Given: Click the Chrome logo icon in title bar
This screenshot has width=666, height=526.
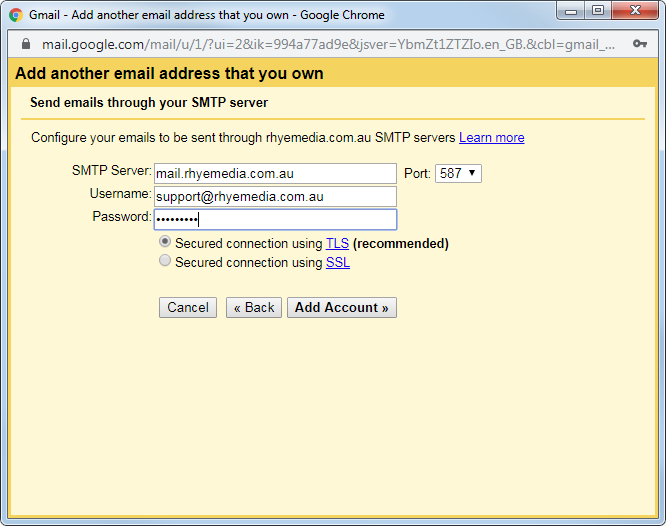Looking at the screenshot, I should (x=16, y=15).
